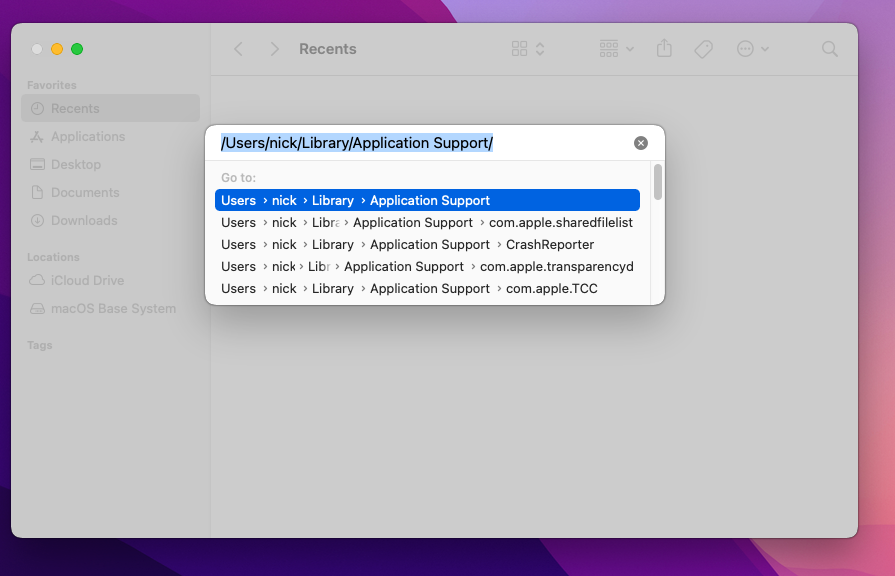Open the Edit Tags toolbar button
Image resolution: width=895 pixels, height=576 pixels.
click(703, 49)
